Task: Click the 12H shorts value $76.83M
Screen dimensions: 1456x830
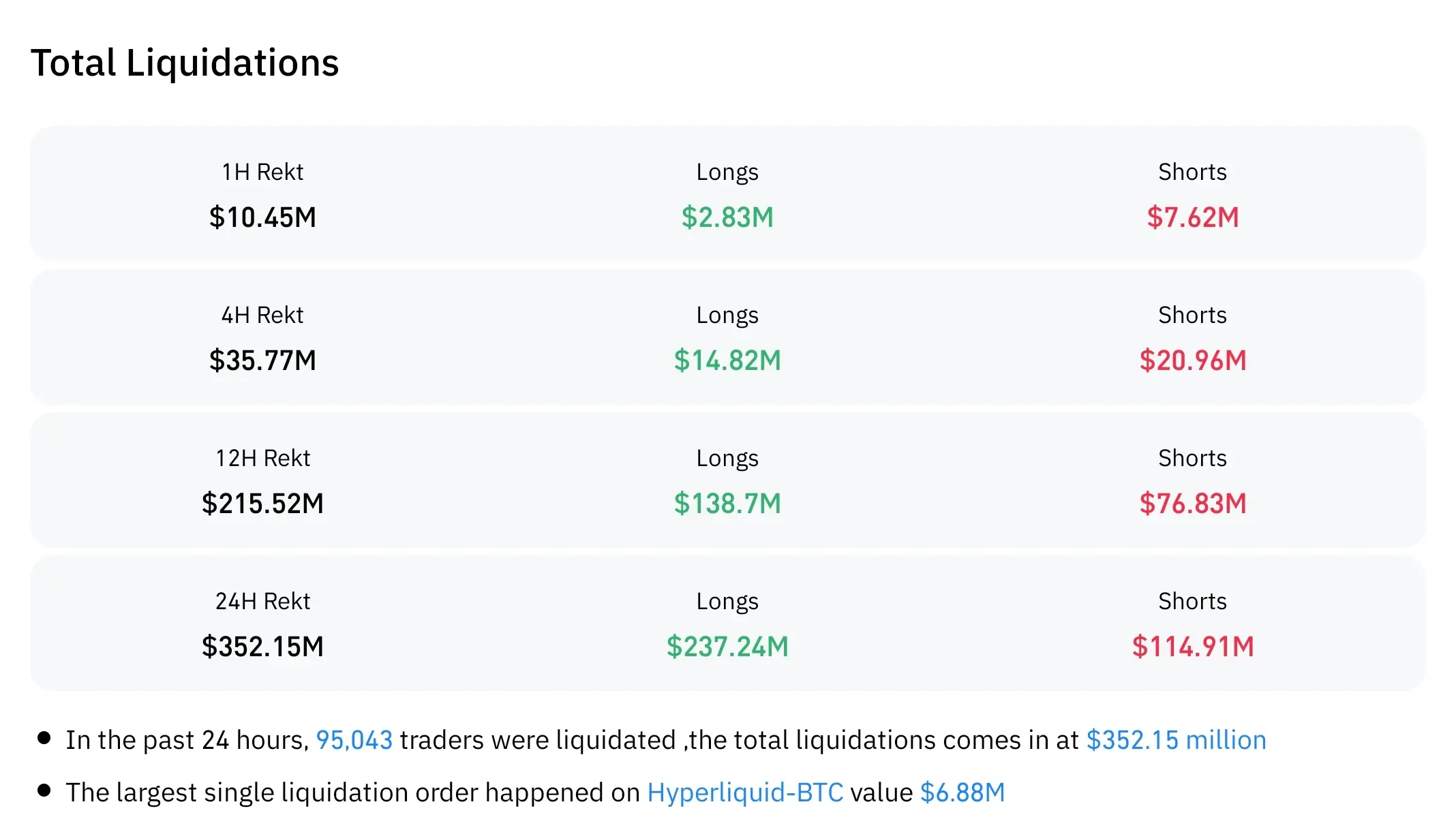Action: tap(1192, 504)
